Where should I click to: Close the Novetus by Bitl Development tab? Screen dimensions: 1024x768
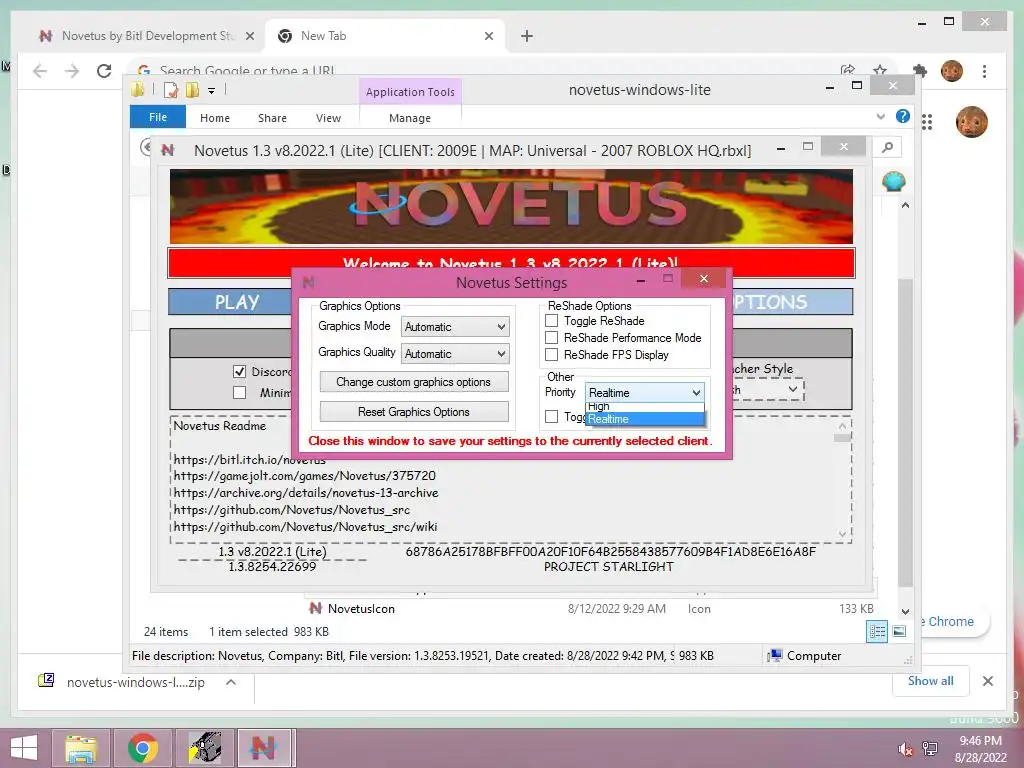pyautogui.click(x=249, y=37)
